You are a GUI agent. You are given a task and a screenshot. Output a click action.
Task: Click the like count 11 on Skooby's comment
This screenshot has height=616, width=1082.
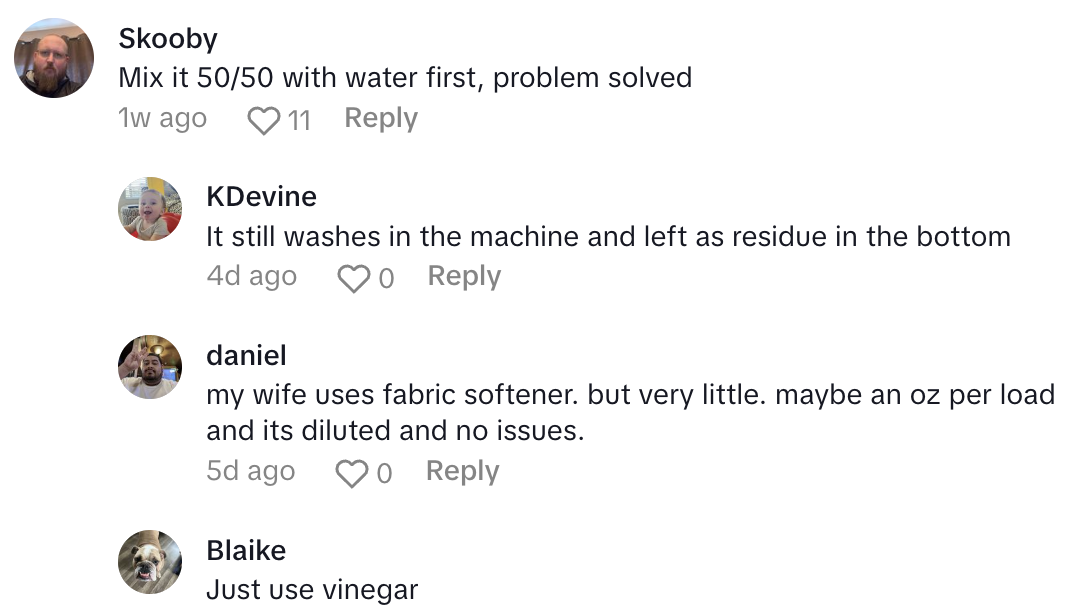pyautogui.click(x=299, y=121)
